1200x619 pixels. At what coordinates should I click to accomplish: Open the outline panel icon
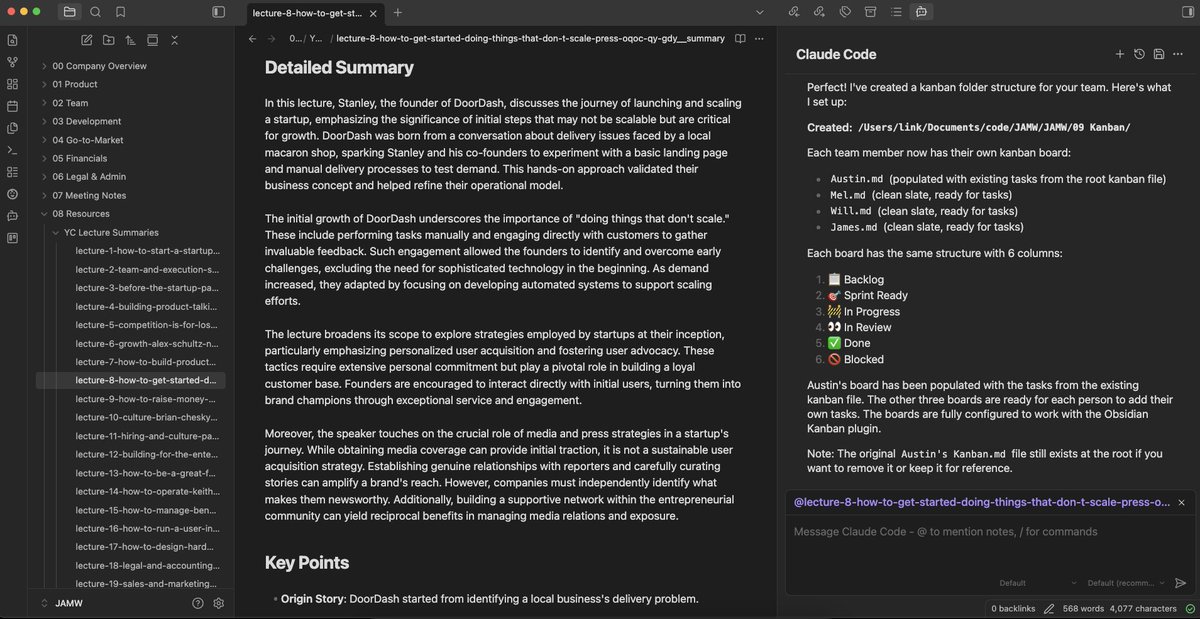pyautogui.click(x=894, y=12)
